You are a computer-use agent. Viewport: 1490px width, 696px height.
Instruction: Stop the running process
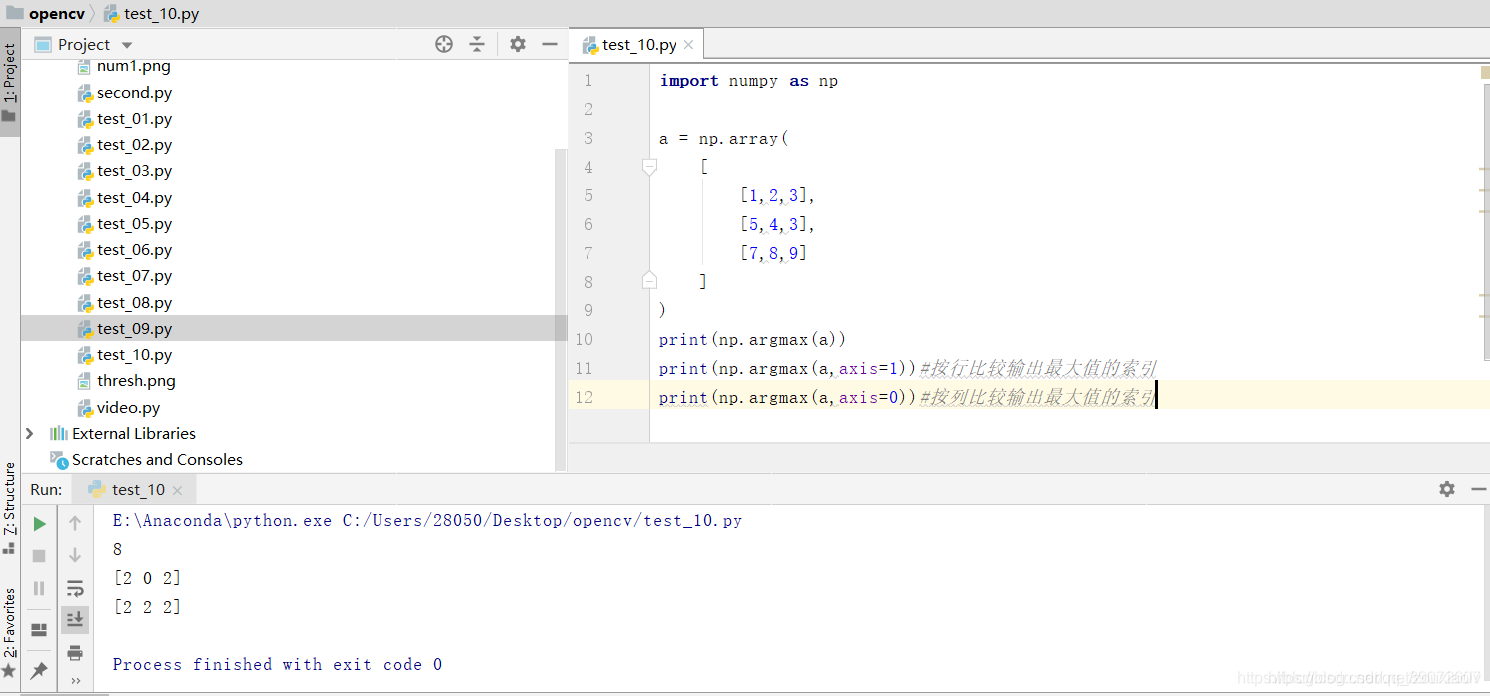coord(39,555)
